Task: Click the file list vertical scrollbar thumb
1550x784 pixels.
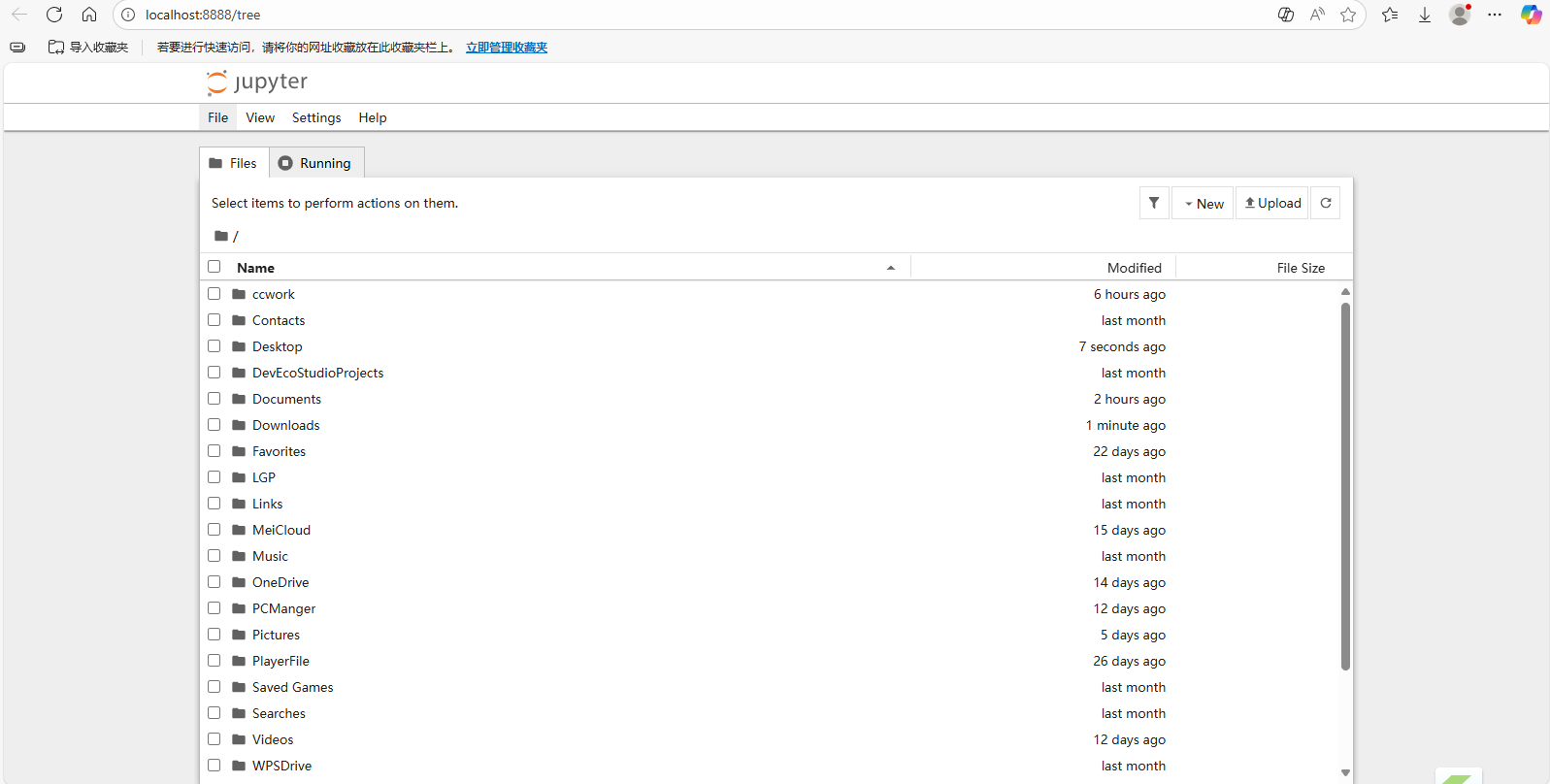Action: [x=1345, y=486]
